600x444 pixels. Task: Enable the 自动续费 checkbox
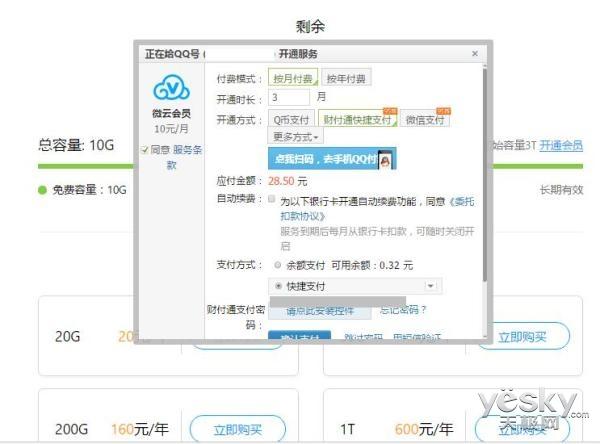pyautogui.click(x=271, y=199)
